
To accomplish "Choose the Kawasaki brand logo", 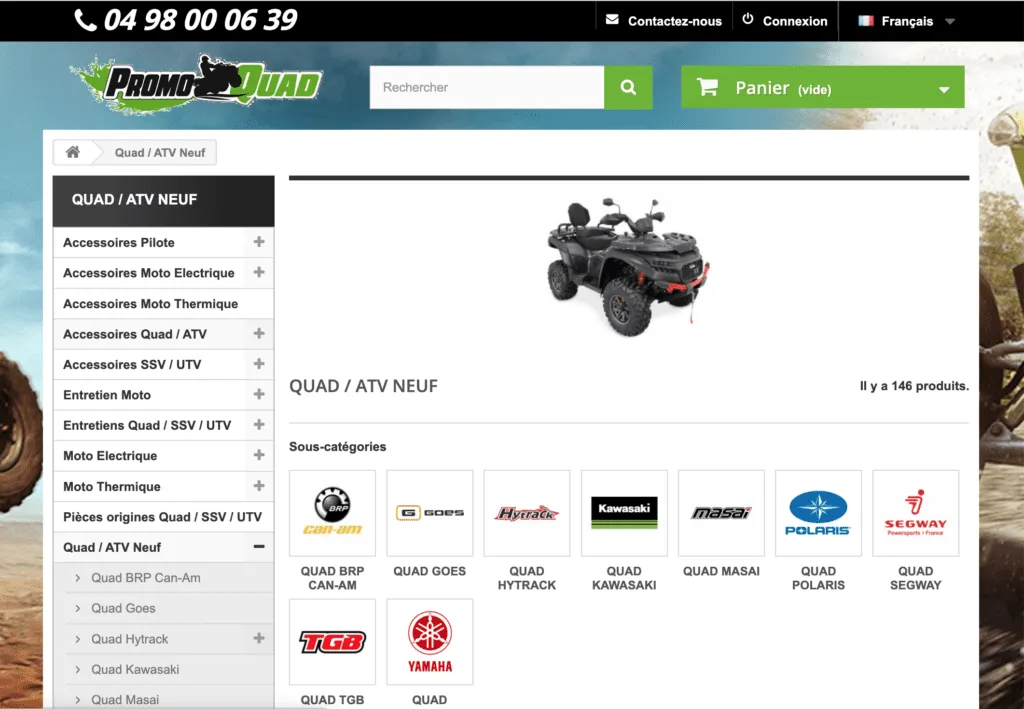I will pyautogui.click(x=624, y=513).
